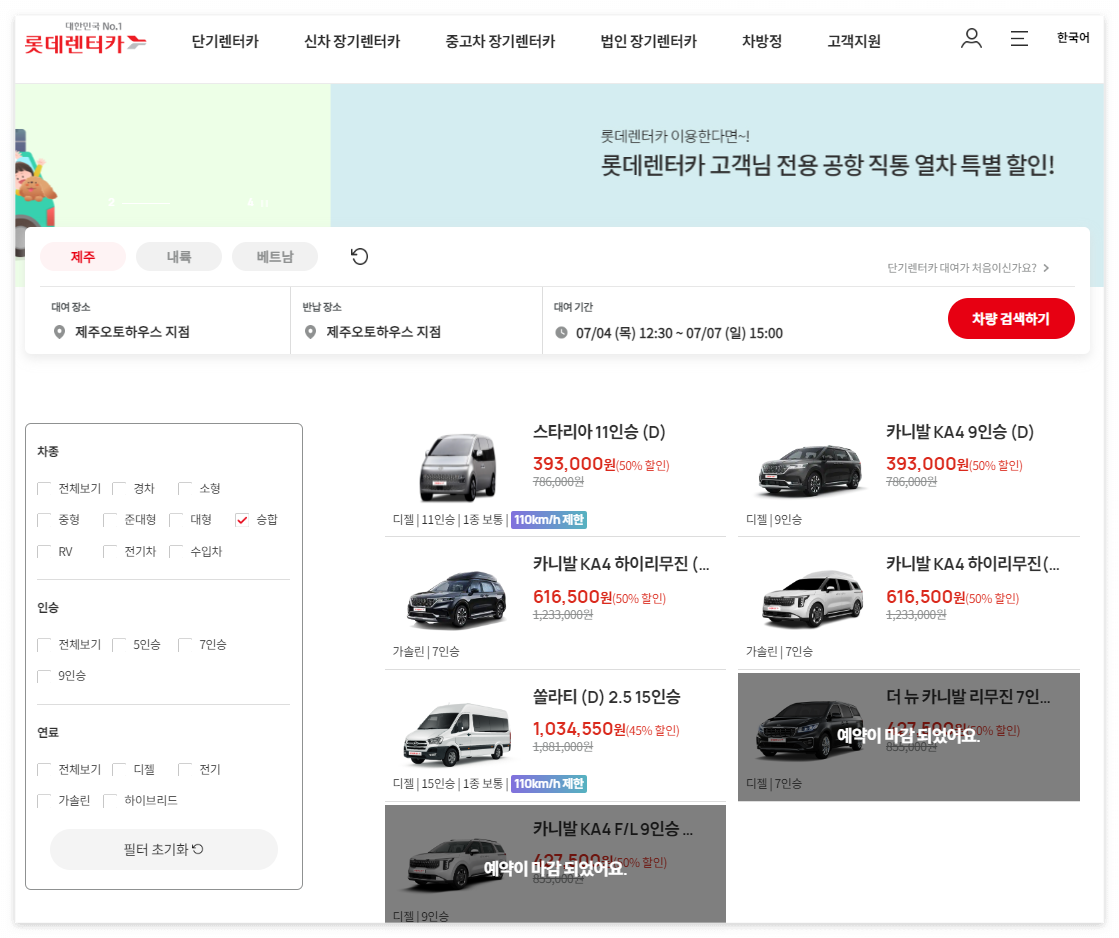Click the reset refresh icon beside 베트남

tap(360, 256)
